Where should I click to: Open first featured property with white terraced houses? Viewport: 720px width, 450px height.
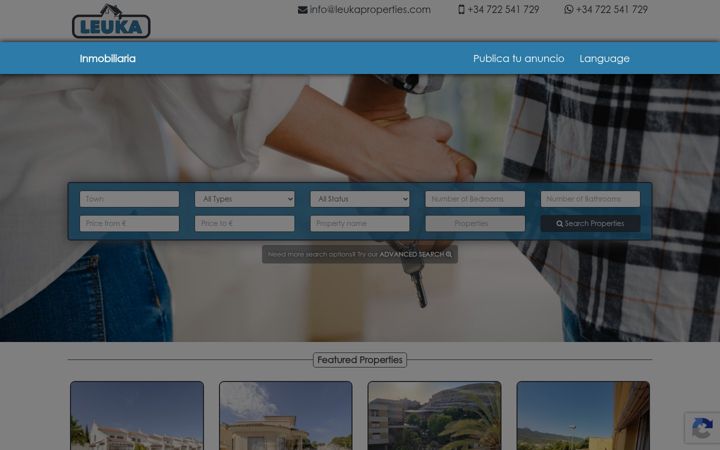[137, 416]
